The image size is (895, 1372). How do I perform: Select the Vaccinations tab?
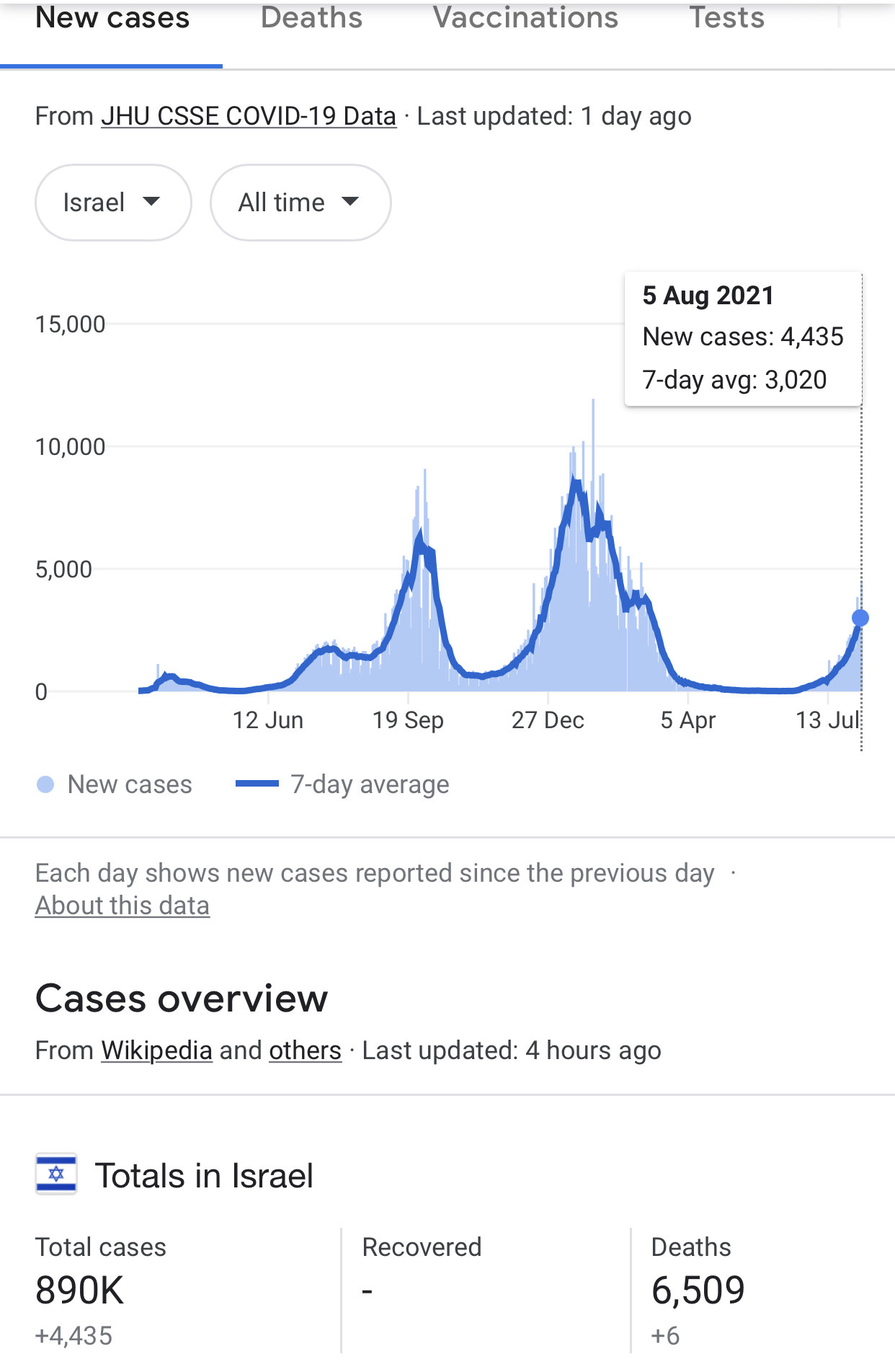[525, 19]
